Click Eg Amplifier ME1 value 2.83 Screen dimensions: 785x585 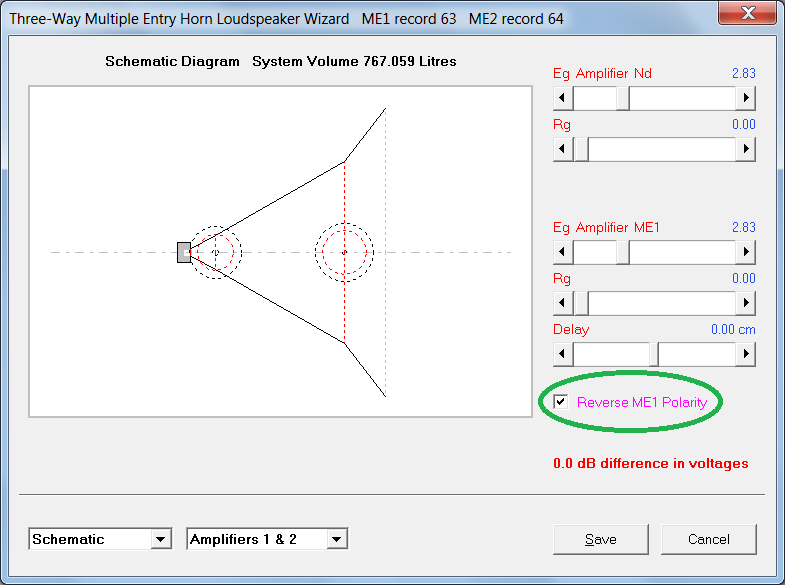[743, 228]
